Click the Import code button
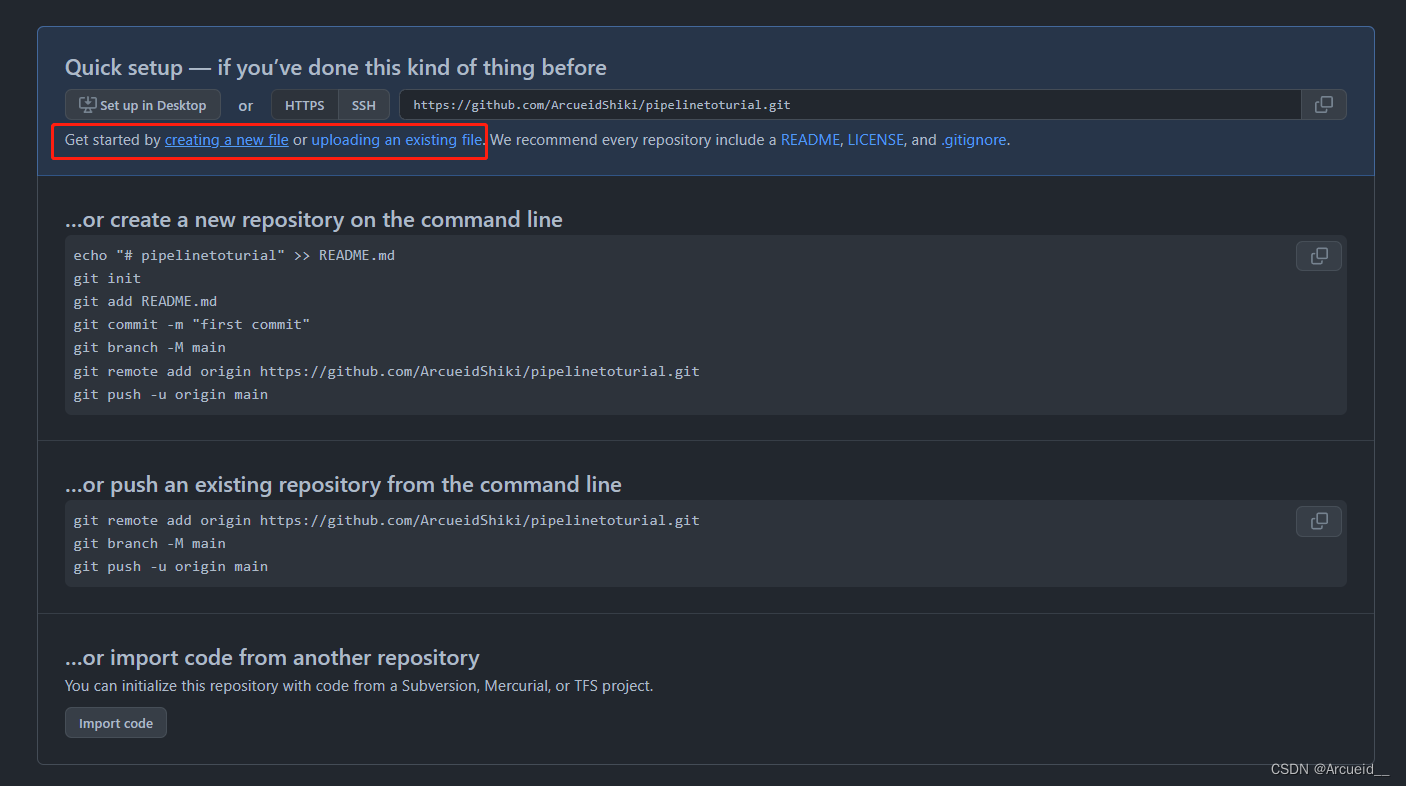 point(116,723)
